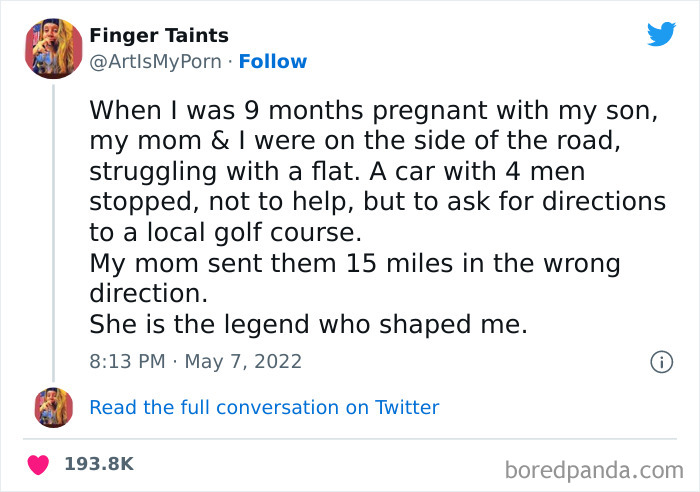Click the 193.8K like count

98,465
